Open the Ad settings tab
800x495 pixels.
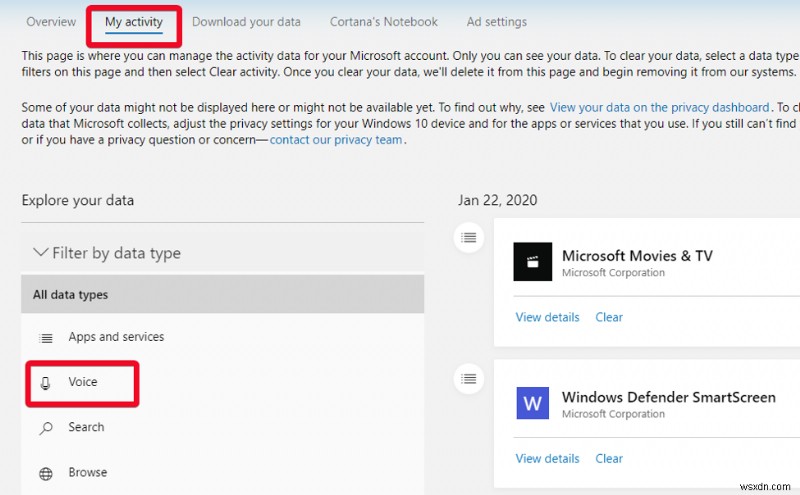[496, 21]
